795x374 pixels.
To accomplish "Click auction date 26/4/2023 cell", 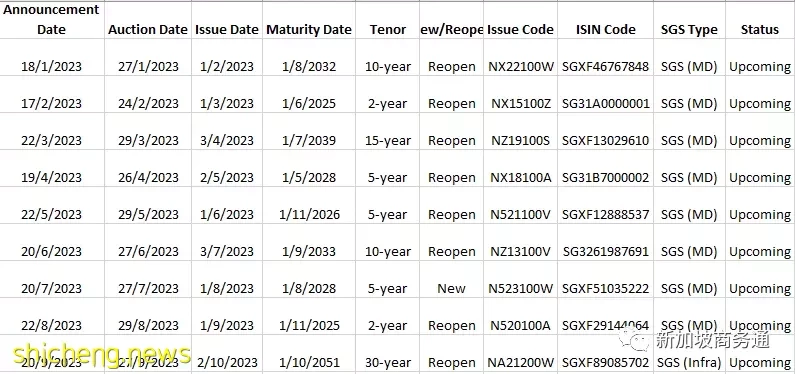I will pos(148,169).
